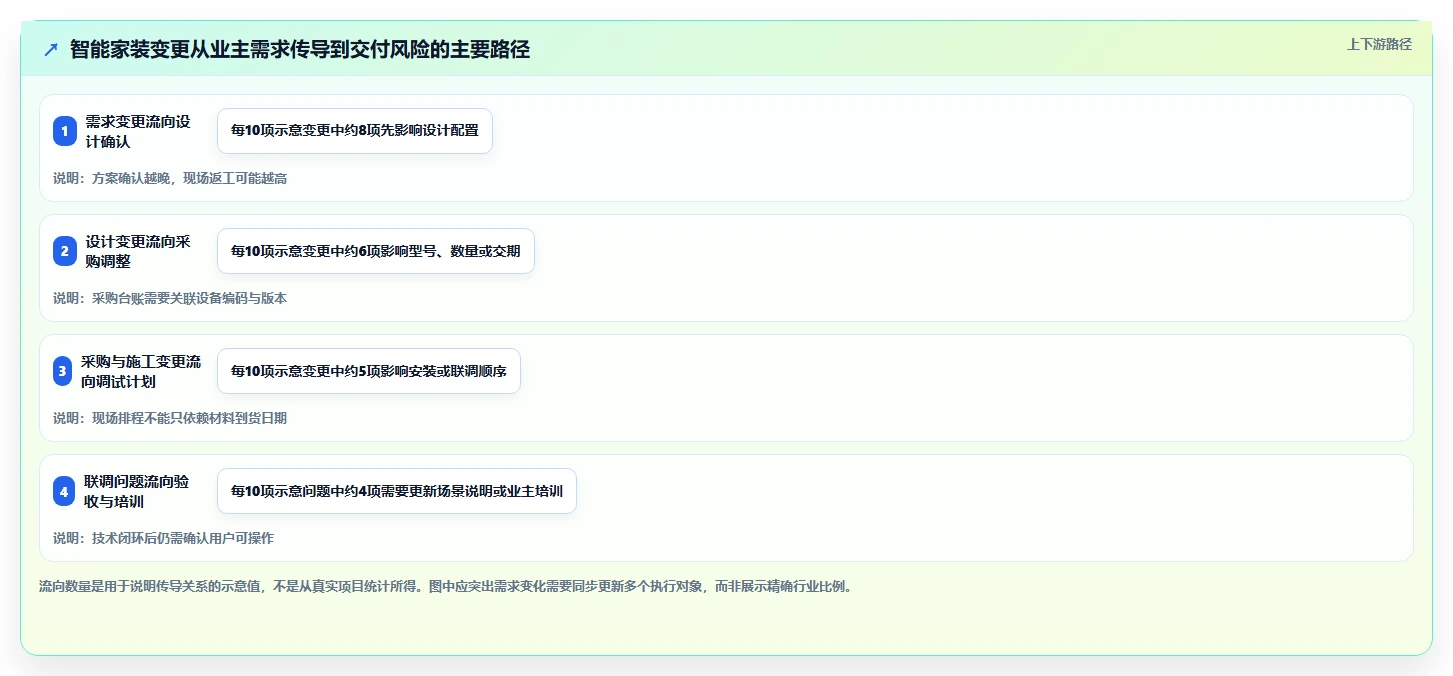This screenshot has height=676, width=1453.
Task: Select the 需求变更流向设计确认 step heading
Action: (x=137, y=131)
